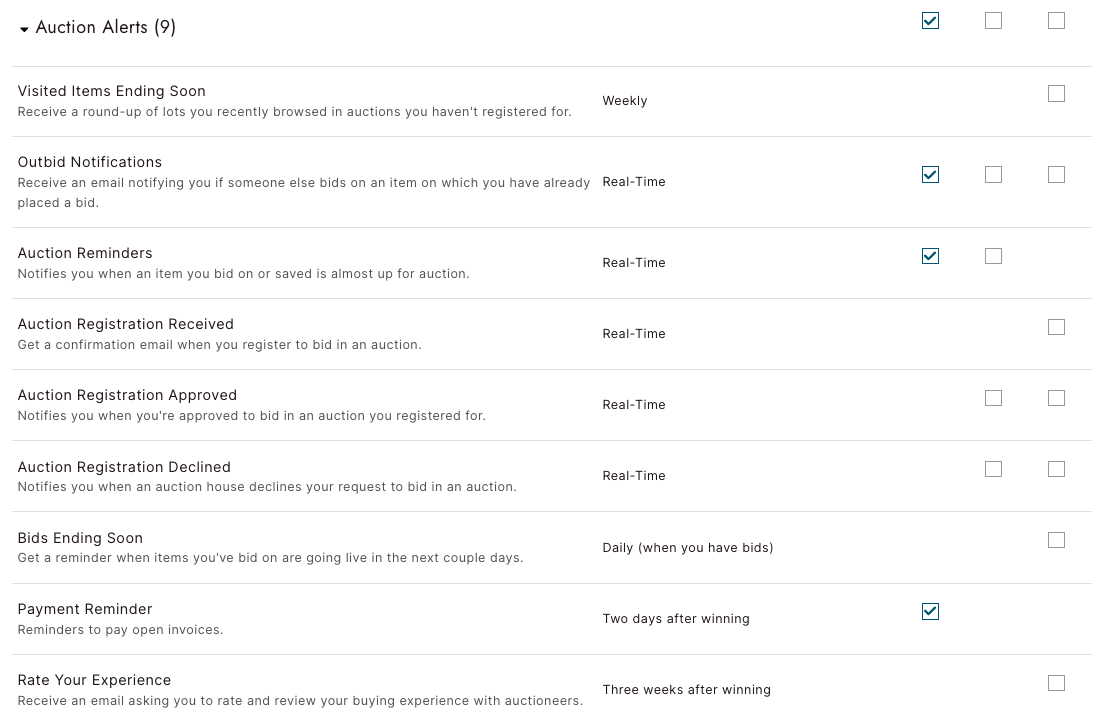This screenshot has height=720, width=1095.
Task: Click the Weekly frequency label
Action: tap(625, 101)
